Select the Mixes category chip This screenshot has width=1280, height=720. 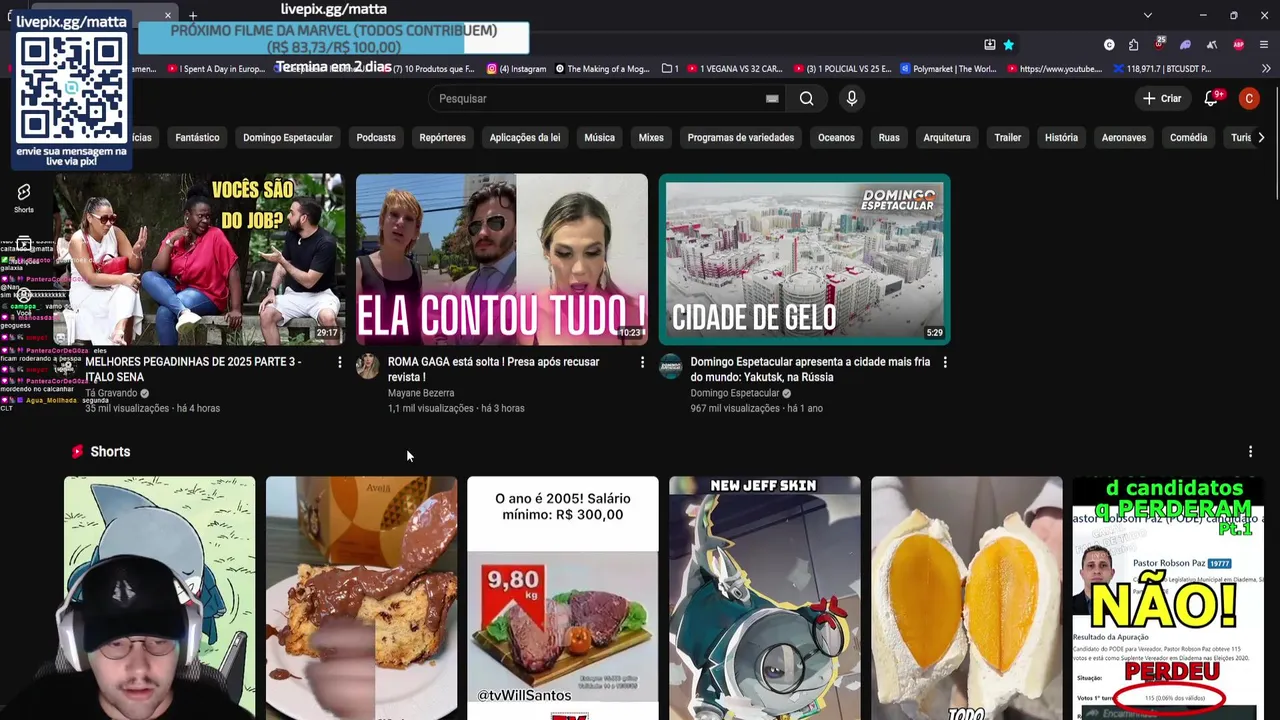(651, 137)
